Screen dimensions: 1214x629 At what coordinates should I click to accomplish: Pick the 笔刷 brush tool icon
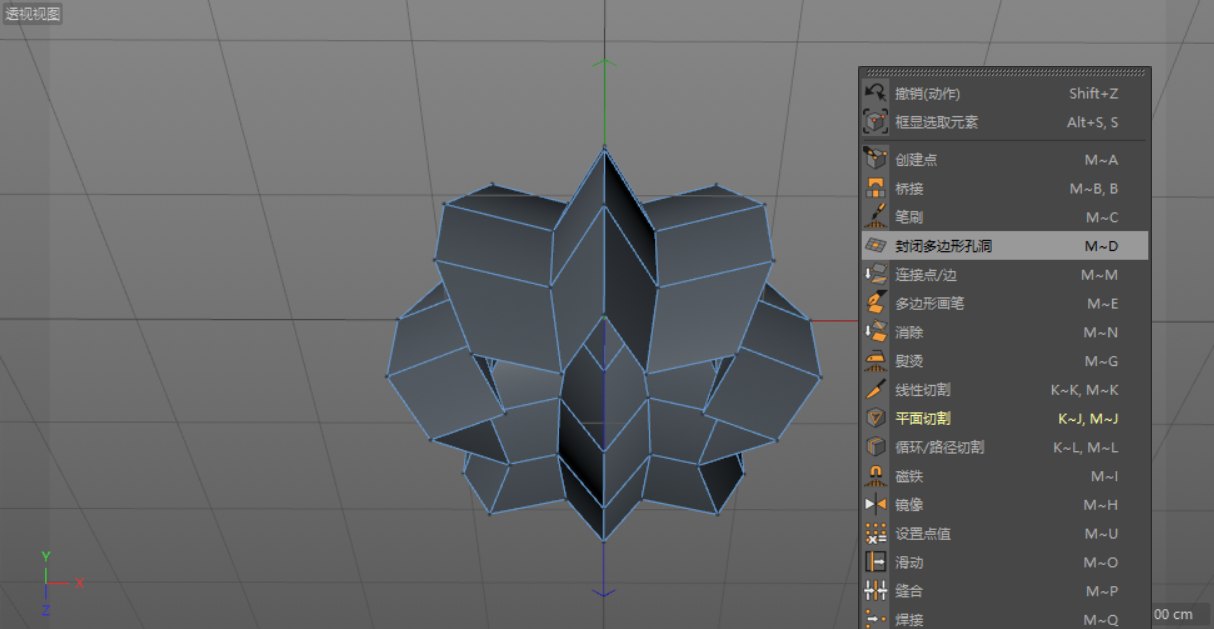875,216
